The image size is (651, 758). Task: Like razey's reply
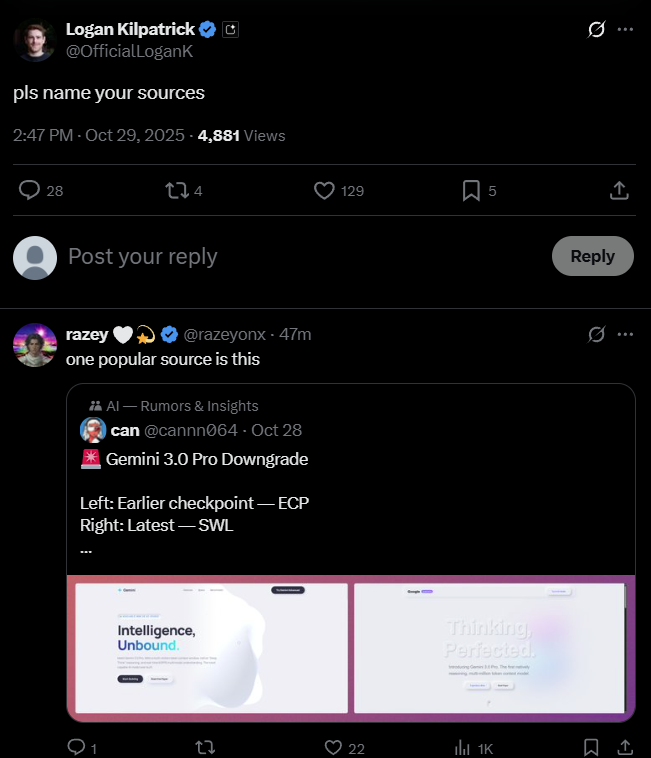pos(335,747)
